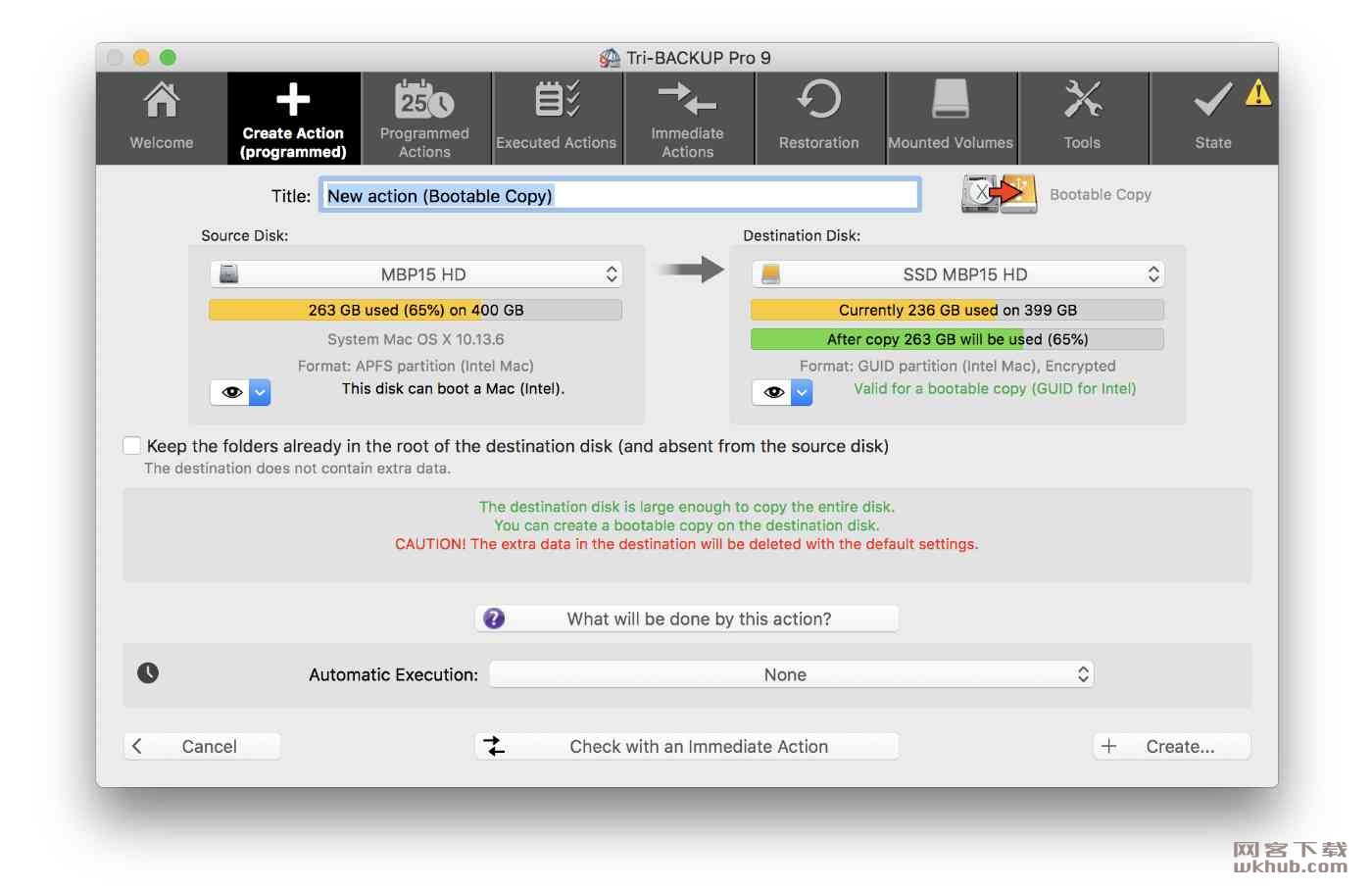This screenshot has height=892, width=1372.
Task: Click the Source Disk: label
Action: pyautogui.click(x=245, y=235)
